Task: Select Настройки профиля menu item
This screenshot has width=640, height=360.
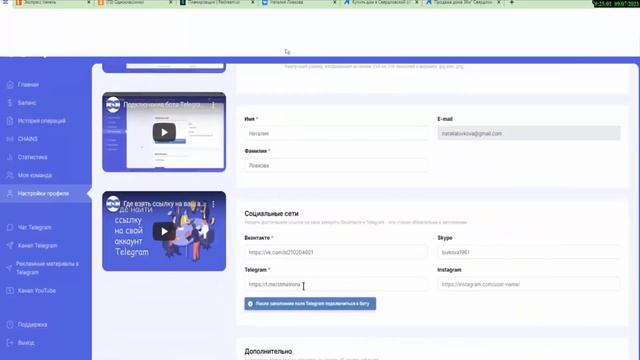Action: 43,193
